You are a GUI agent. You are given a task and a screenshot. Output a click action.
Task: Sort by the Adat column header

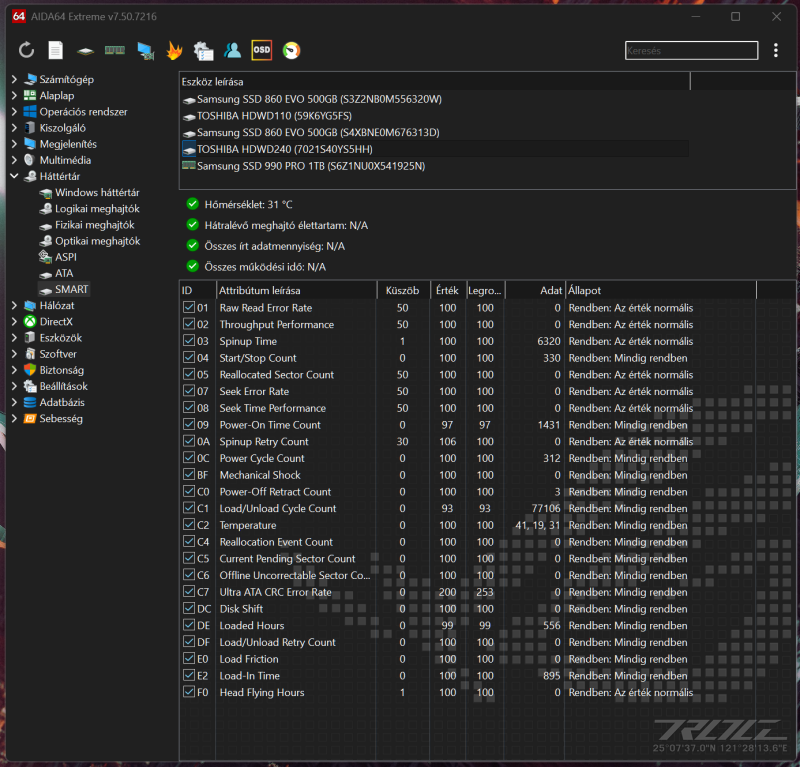[535, 290]
